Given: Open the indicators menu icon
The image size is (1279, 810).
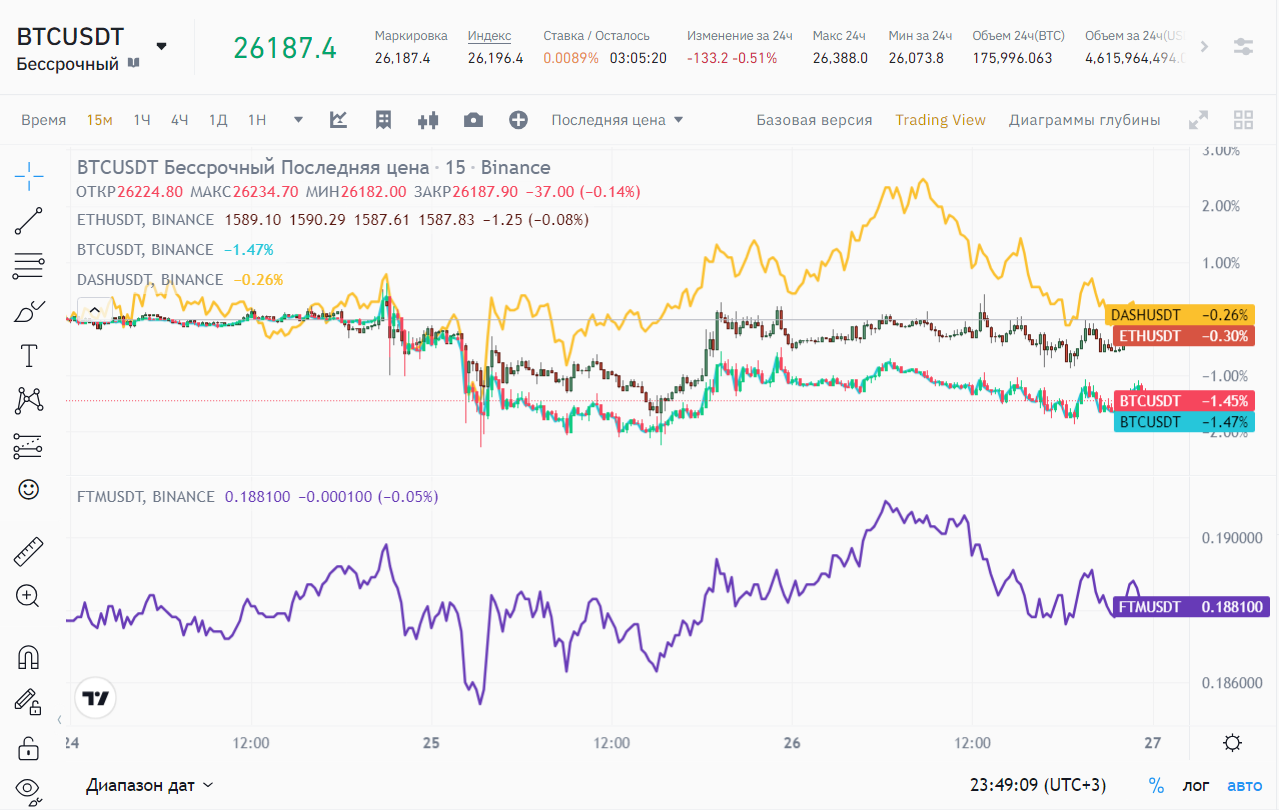Looking at the screenshot, I should click(x=339, y=120).
